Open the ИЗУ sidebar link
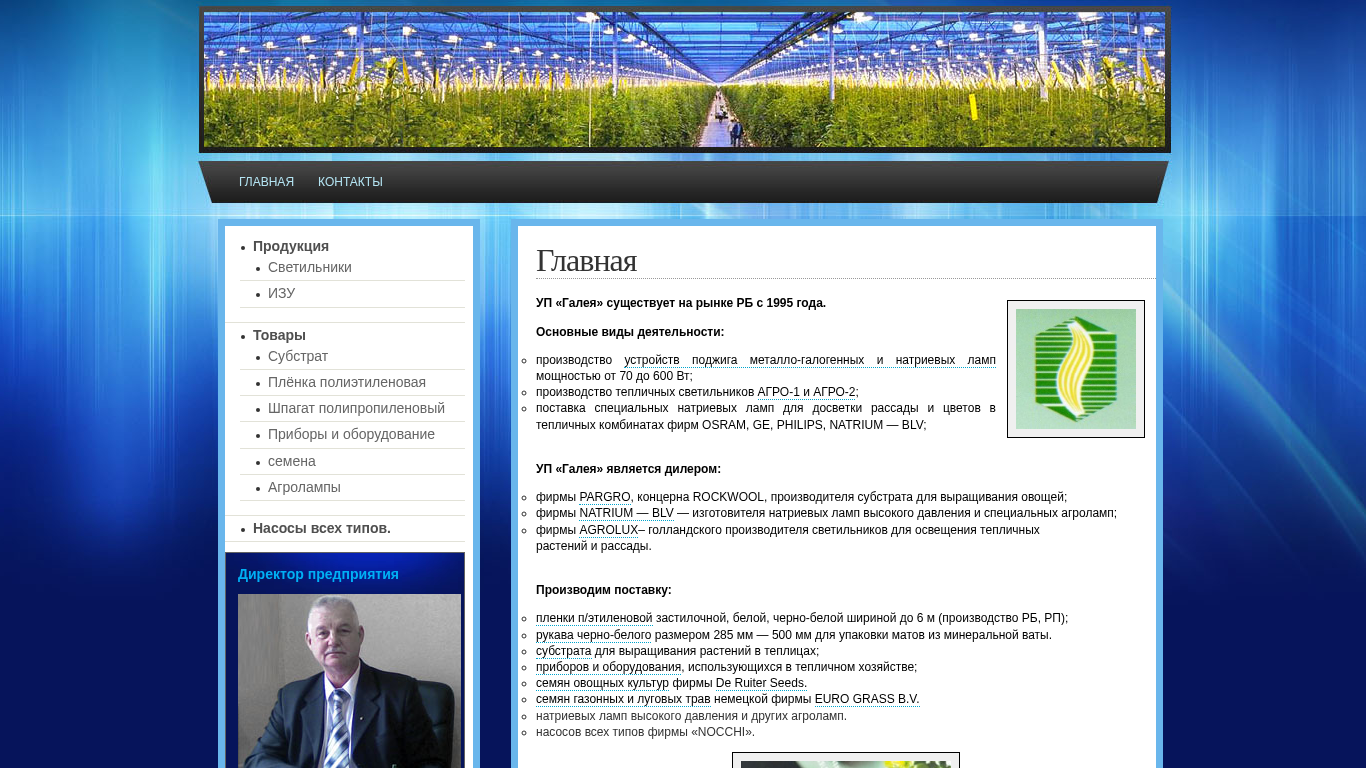This screenshot has height=768, width=1366. 281,293
